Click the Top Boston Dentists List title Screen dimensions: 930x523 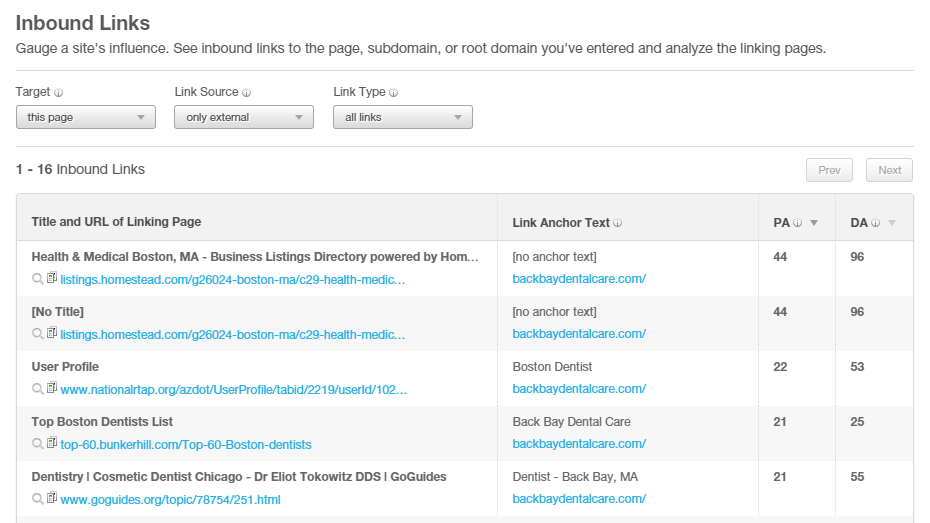(x=102, y=422)
